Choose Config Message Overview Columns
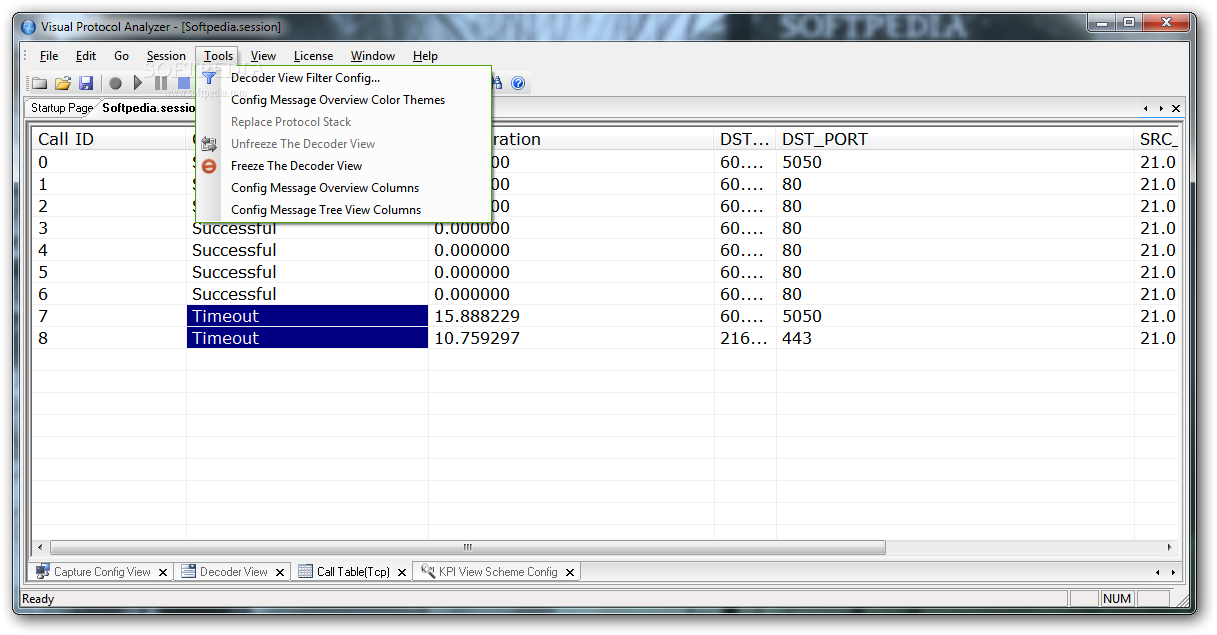 342,188
